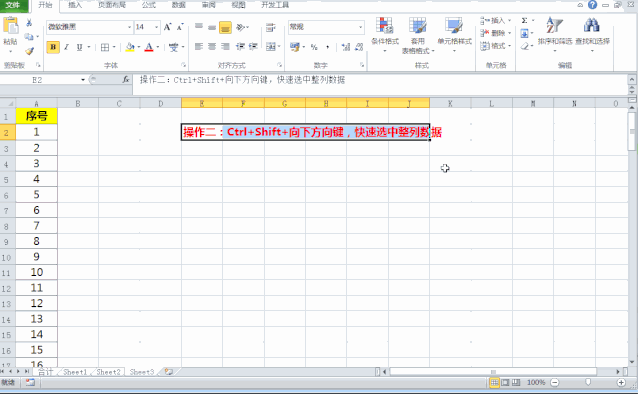The image size is (638, 394).
Task: Open Find and Select (查找和选择) binoculars
Action: click(592, 34)
